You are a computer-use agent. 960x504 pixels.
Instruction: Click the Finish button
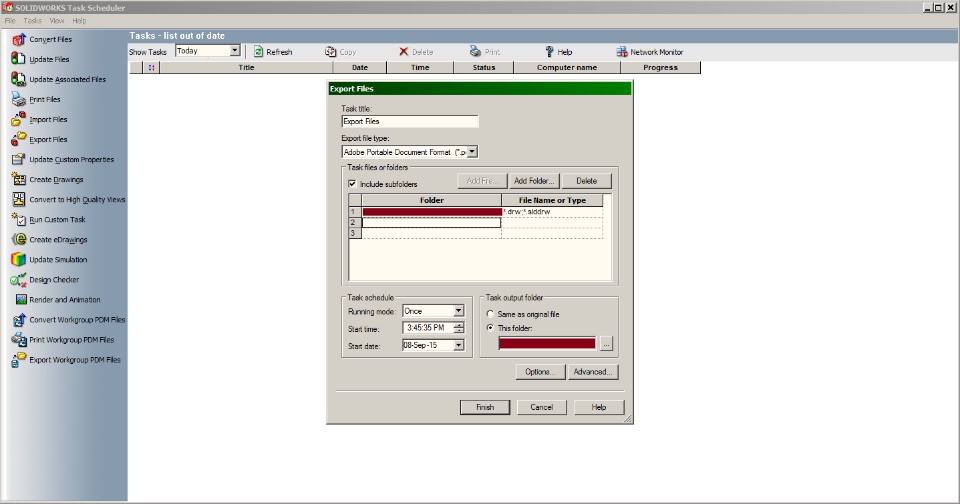click(485, 407)
